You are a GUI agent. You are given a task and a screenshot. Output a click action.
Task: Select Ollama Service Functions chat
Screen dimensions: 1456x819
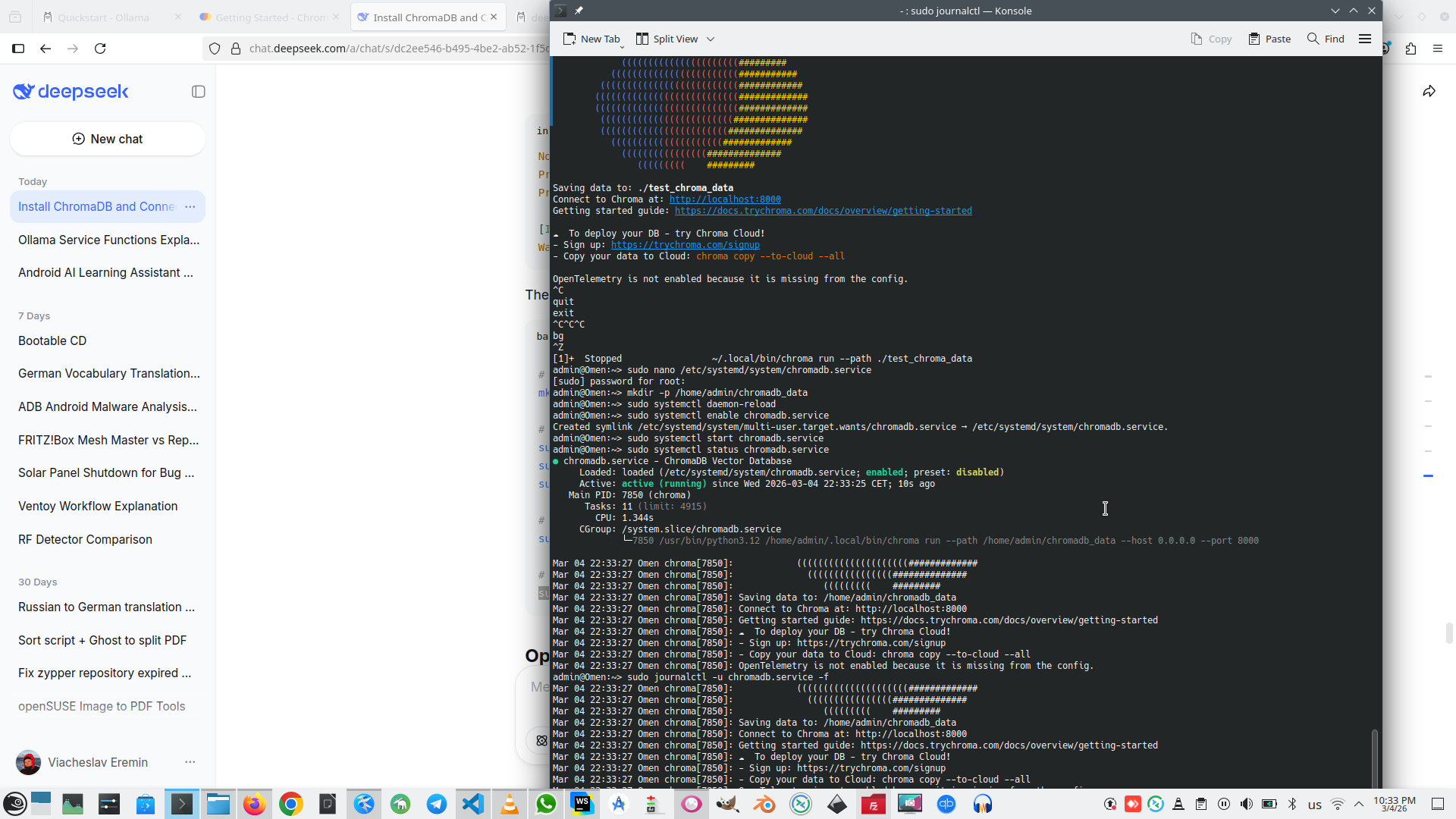[108, 240]
